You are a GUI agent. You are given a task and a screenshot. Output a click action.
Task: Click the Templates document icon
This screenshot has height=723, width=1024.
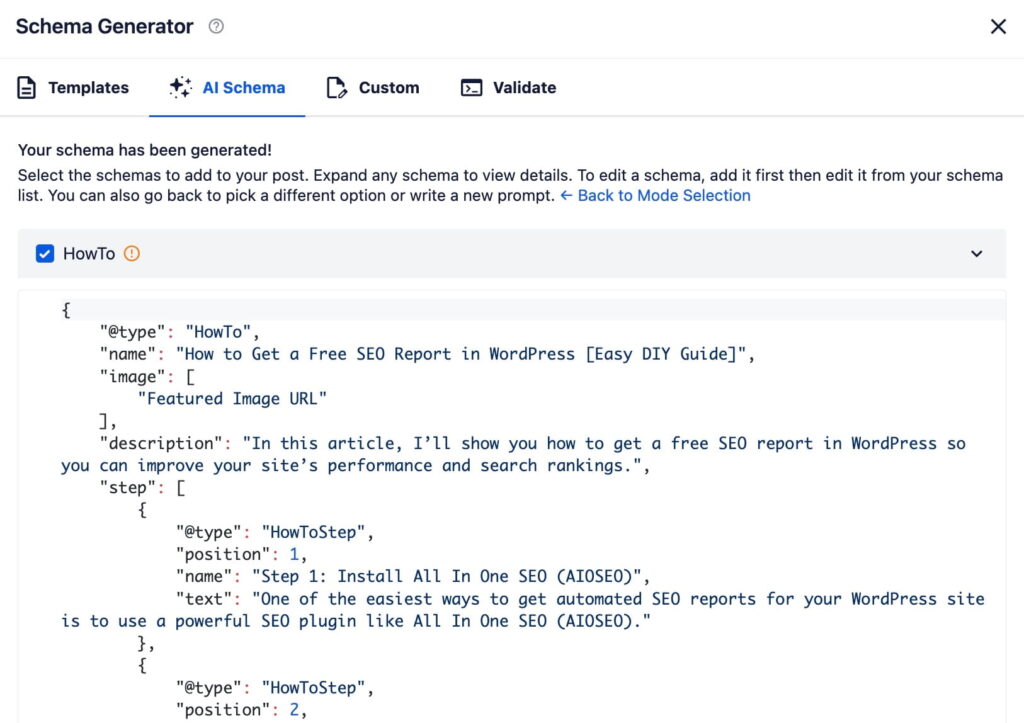point(27,88)
